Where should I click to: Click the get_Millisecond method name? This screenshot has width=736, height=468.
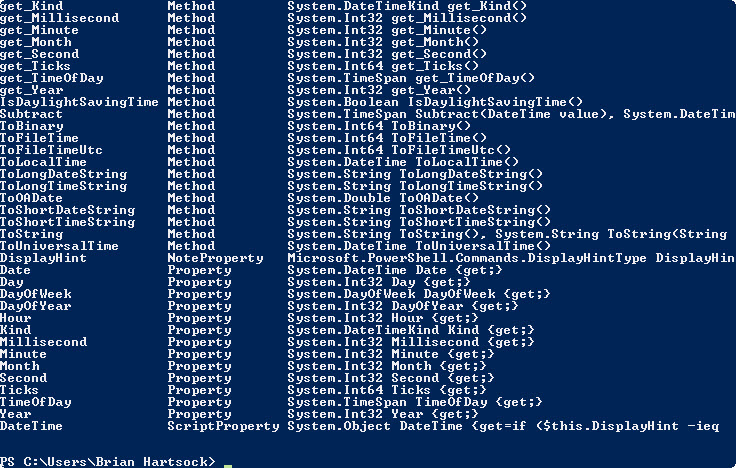coord(60,18)
